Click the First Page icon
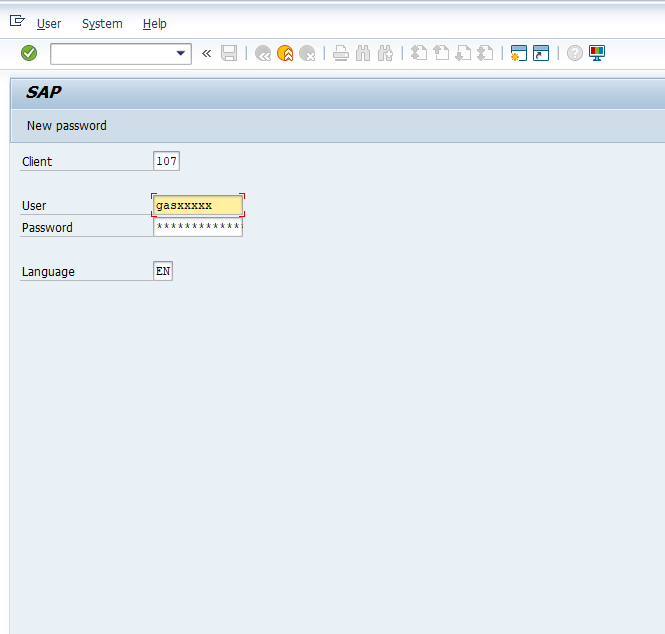The height and width of the screenshot is (634, 665). point(419,53)
